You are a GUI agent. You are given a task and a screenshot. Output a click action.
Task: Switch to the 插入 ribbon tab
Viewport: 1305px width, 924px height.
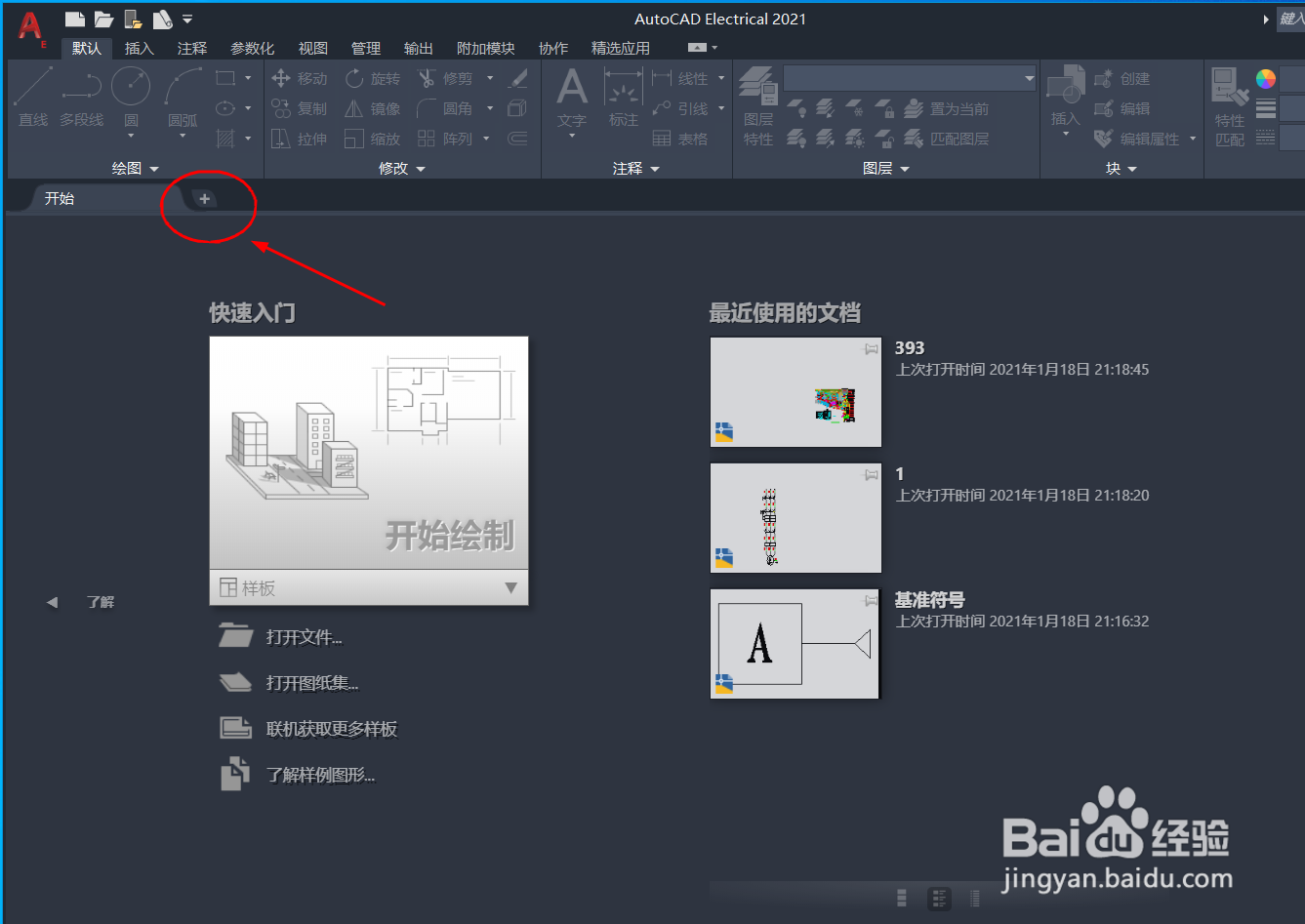(x=140, y=48)
